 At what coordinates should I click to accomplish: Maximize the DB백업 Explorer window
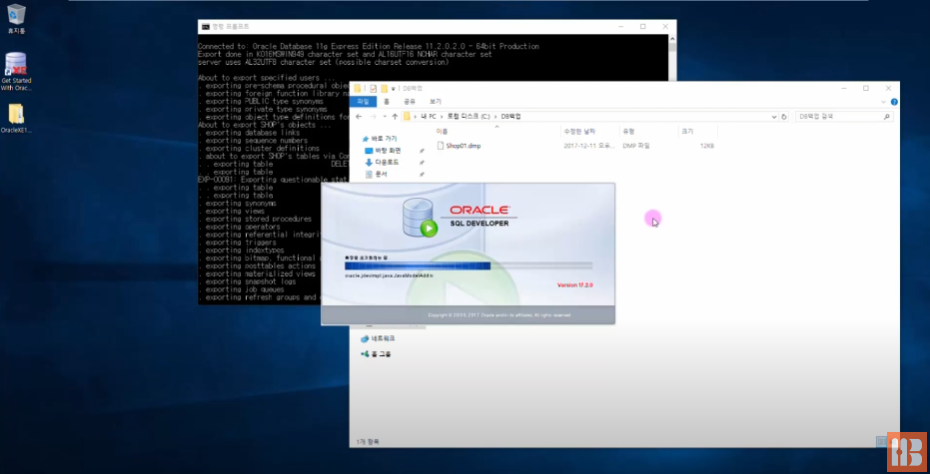(x=866, y=88)
